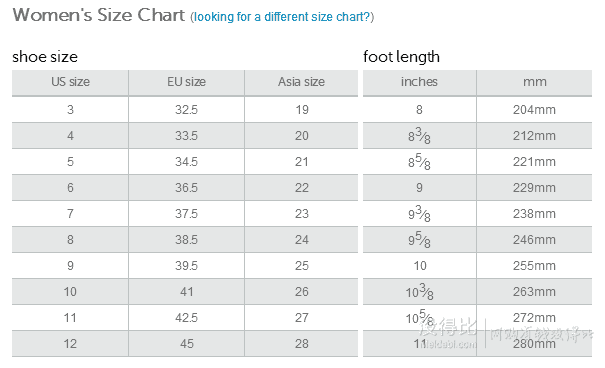Select the US size 12 cell
The image size is (605, 368).
point(70,344)
